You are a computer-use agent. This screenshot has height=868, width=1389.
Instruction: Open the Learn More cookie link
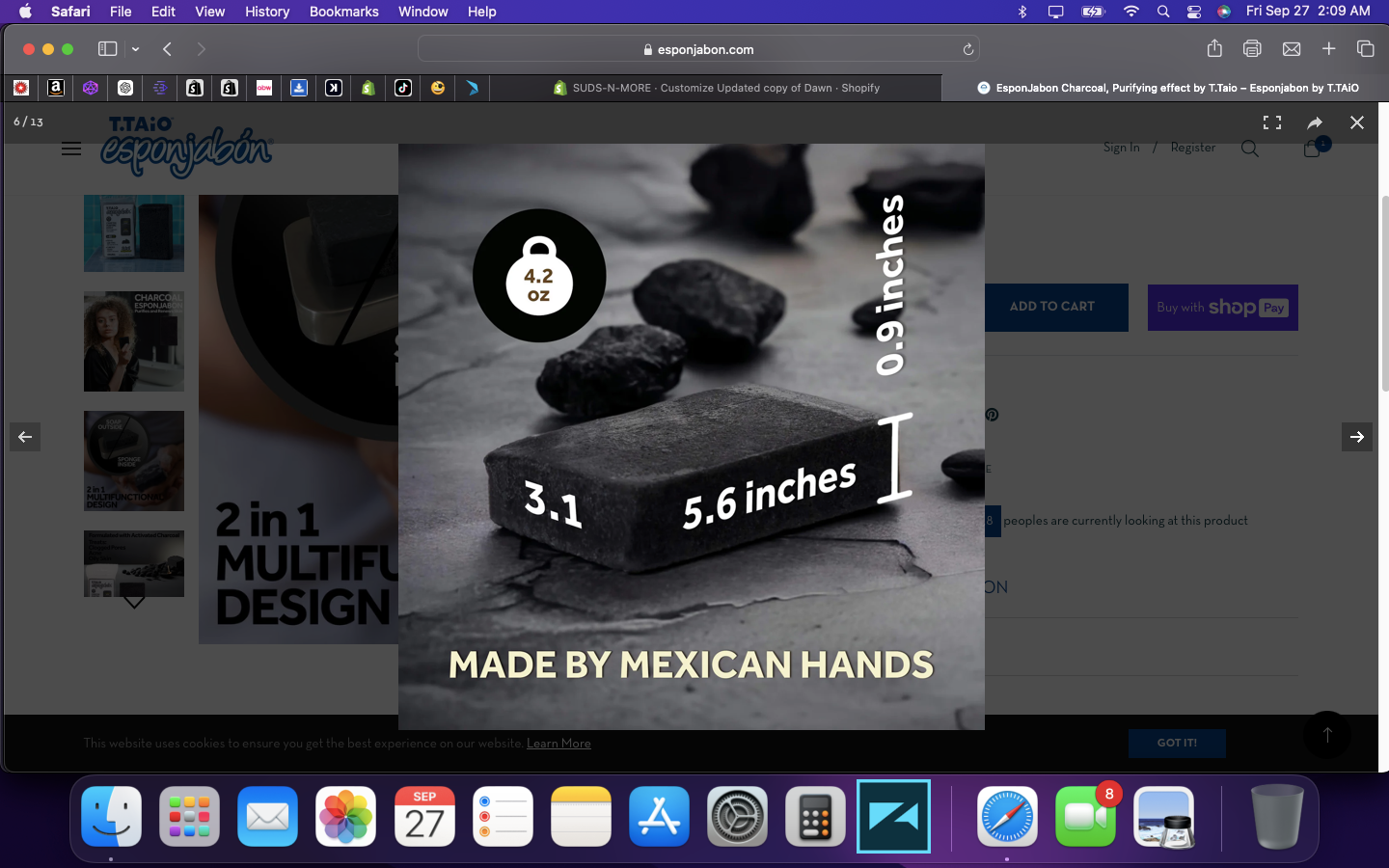pyautogui.click(x=558, y=744)
